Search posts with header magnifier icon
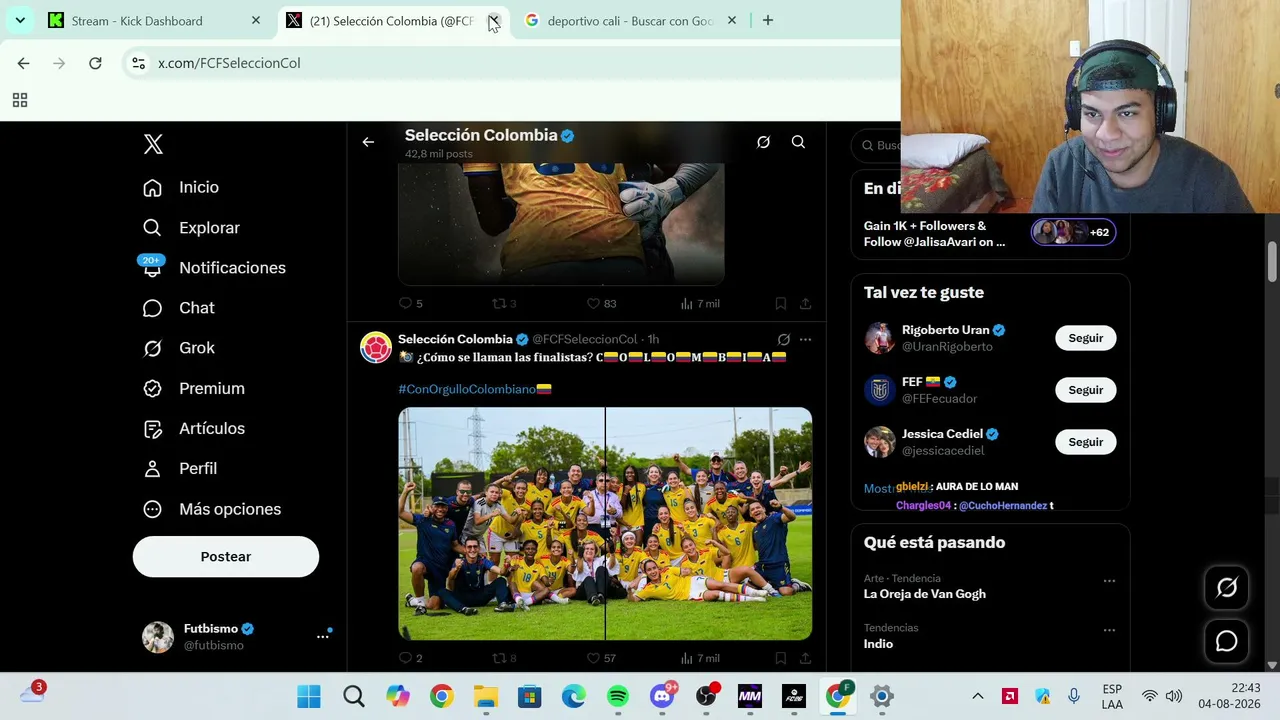 tap(798, 142)
